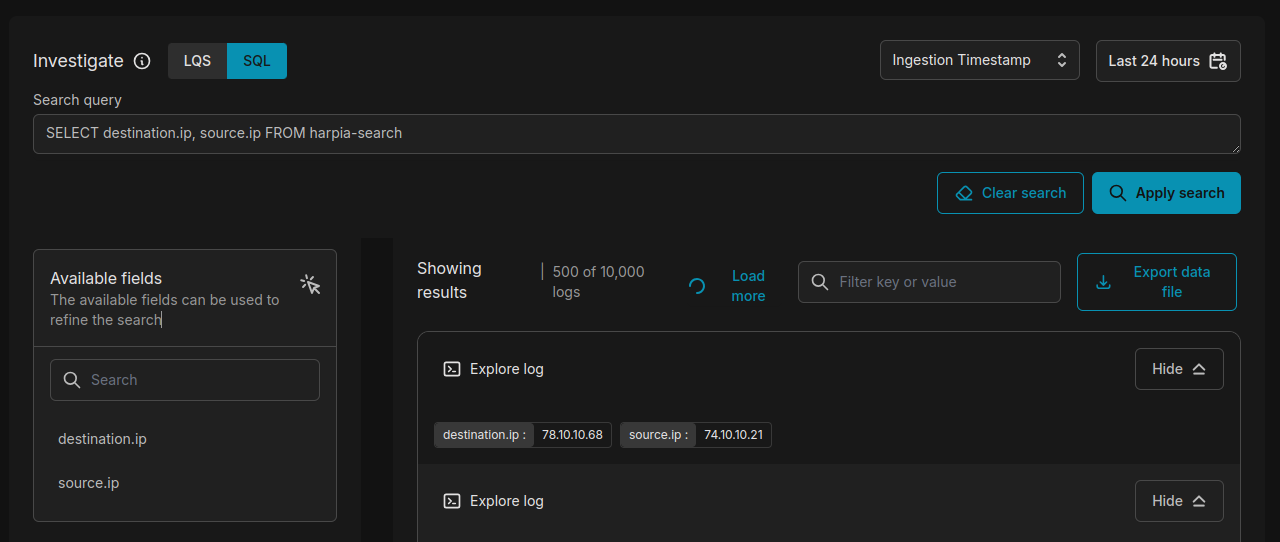This screenshot has width=1280, height=542.
Task: Click the info icon beside Investigate
Action: point(142,61)
